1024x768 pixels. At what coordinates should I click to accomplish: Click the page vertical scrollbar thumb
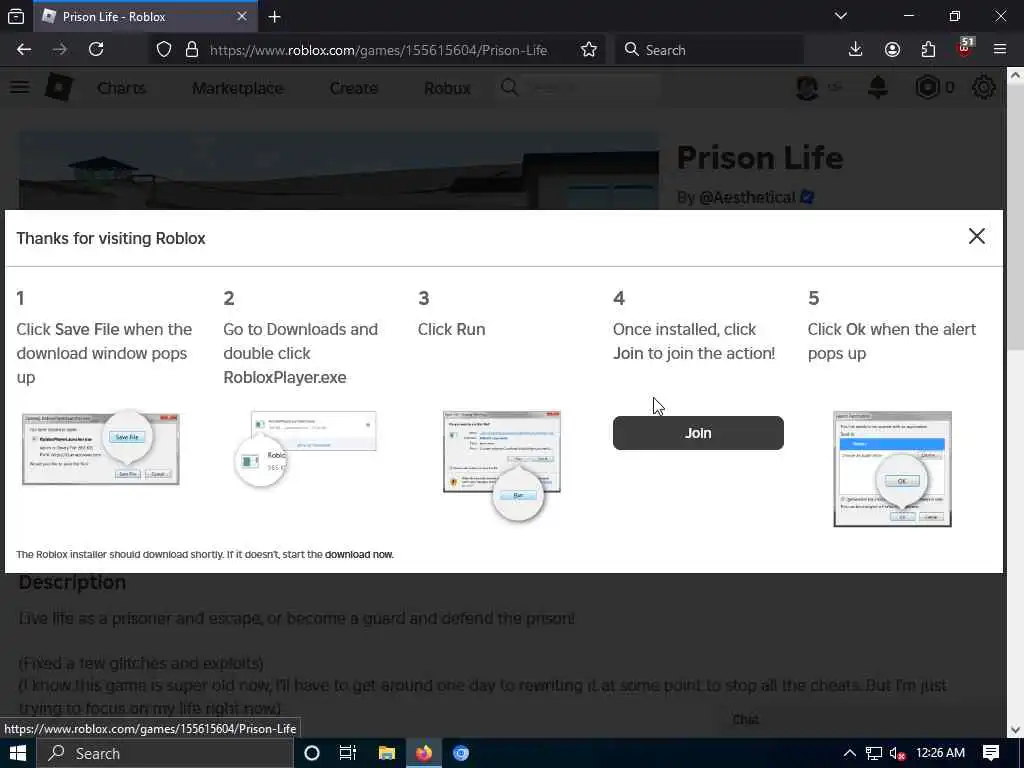point(1015,218)
